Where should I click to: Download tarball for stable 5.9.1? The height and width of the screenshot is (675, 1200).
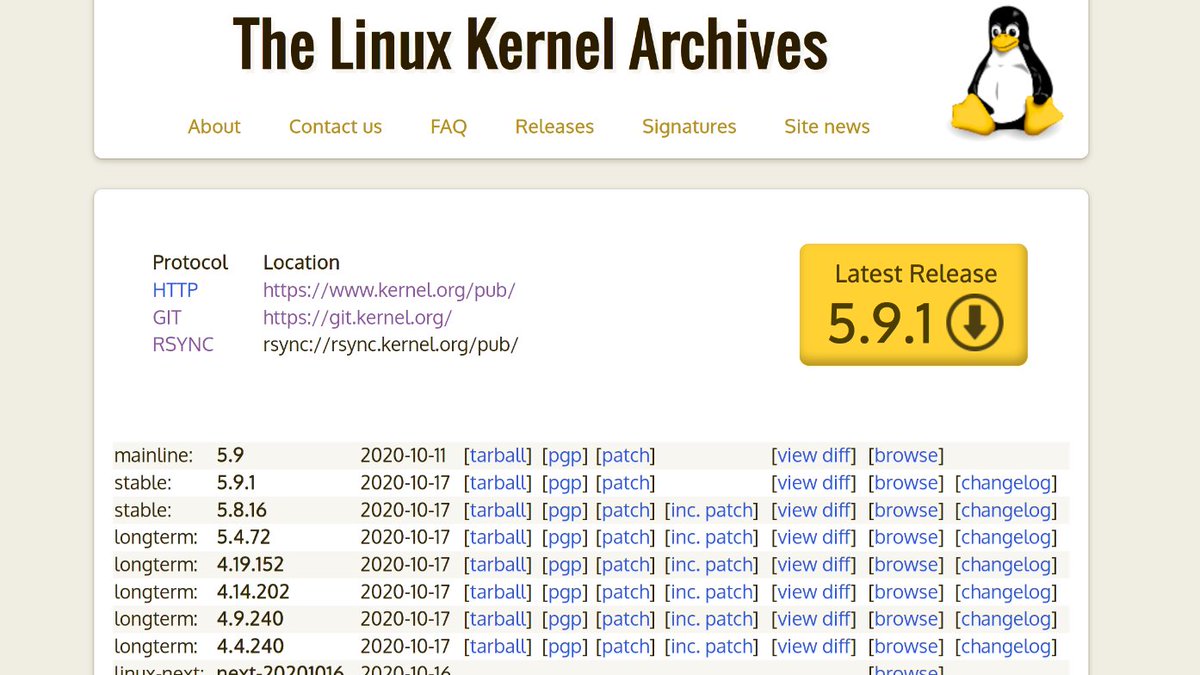(x=498, y=482)
